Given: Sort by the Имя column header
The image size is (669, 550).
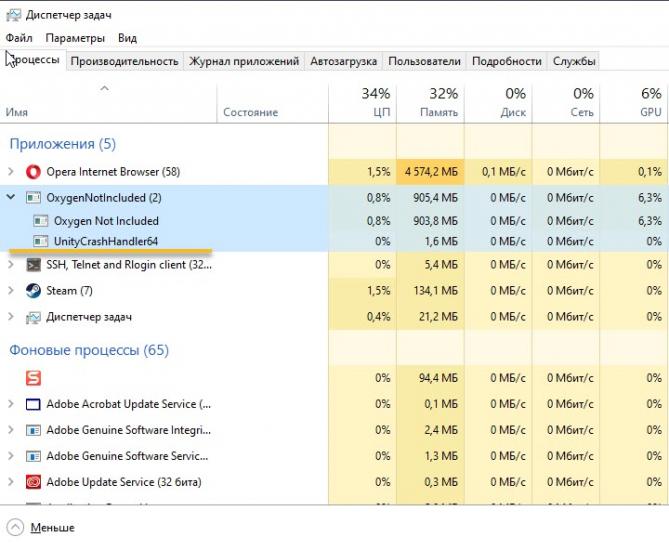Looking at the screenshot, I should [x=108, y=103].
